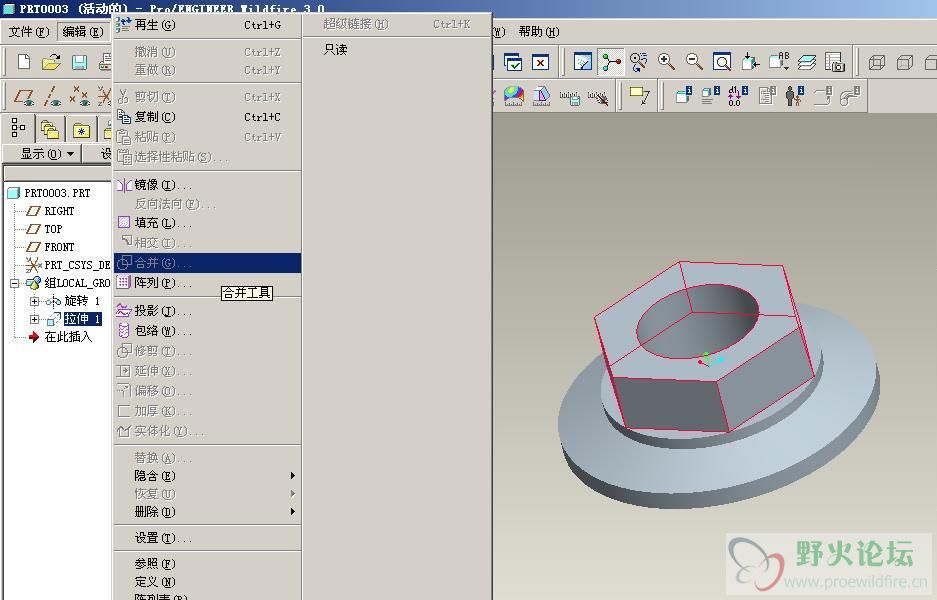Save the model with the floppy disk icon

tap(79, 62)
